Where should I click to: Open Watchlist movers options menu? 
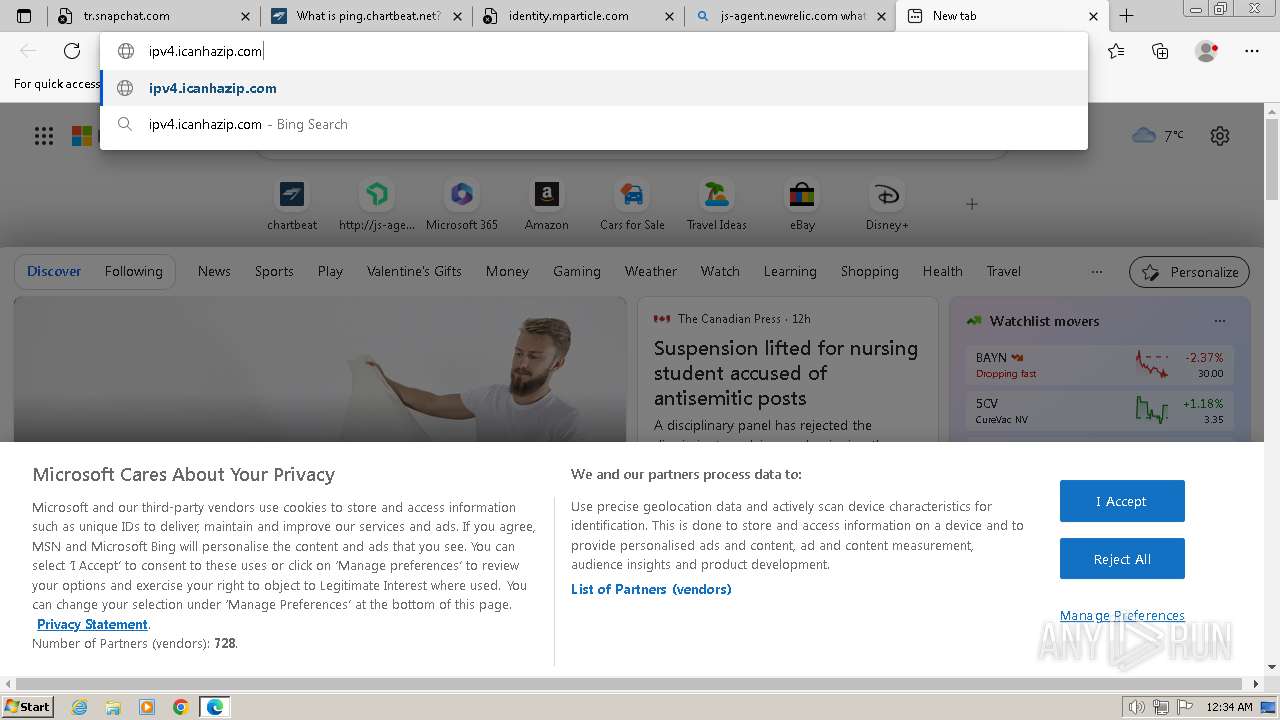(x=1219, y=321)
